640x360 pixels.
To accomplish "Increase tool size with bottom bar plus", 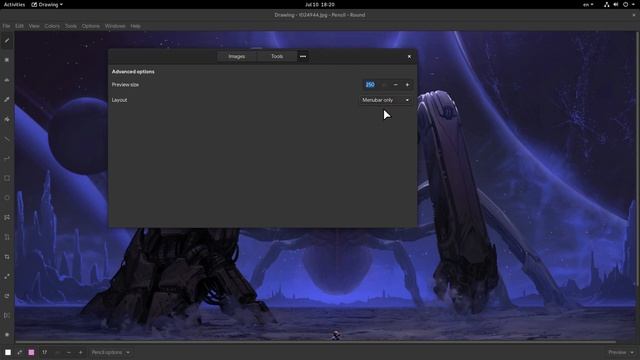I will click(80, 352).
